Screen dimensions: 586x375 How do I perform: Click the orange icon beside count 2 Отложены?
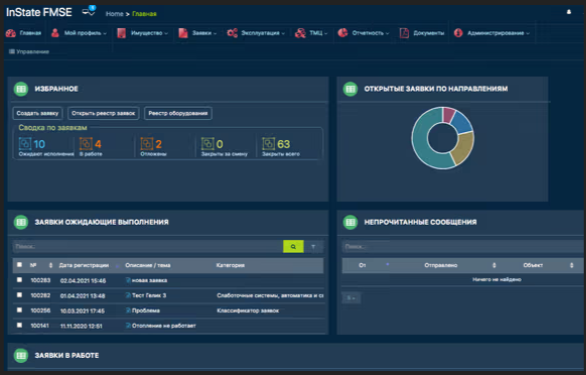[x=147, y=144]
